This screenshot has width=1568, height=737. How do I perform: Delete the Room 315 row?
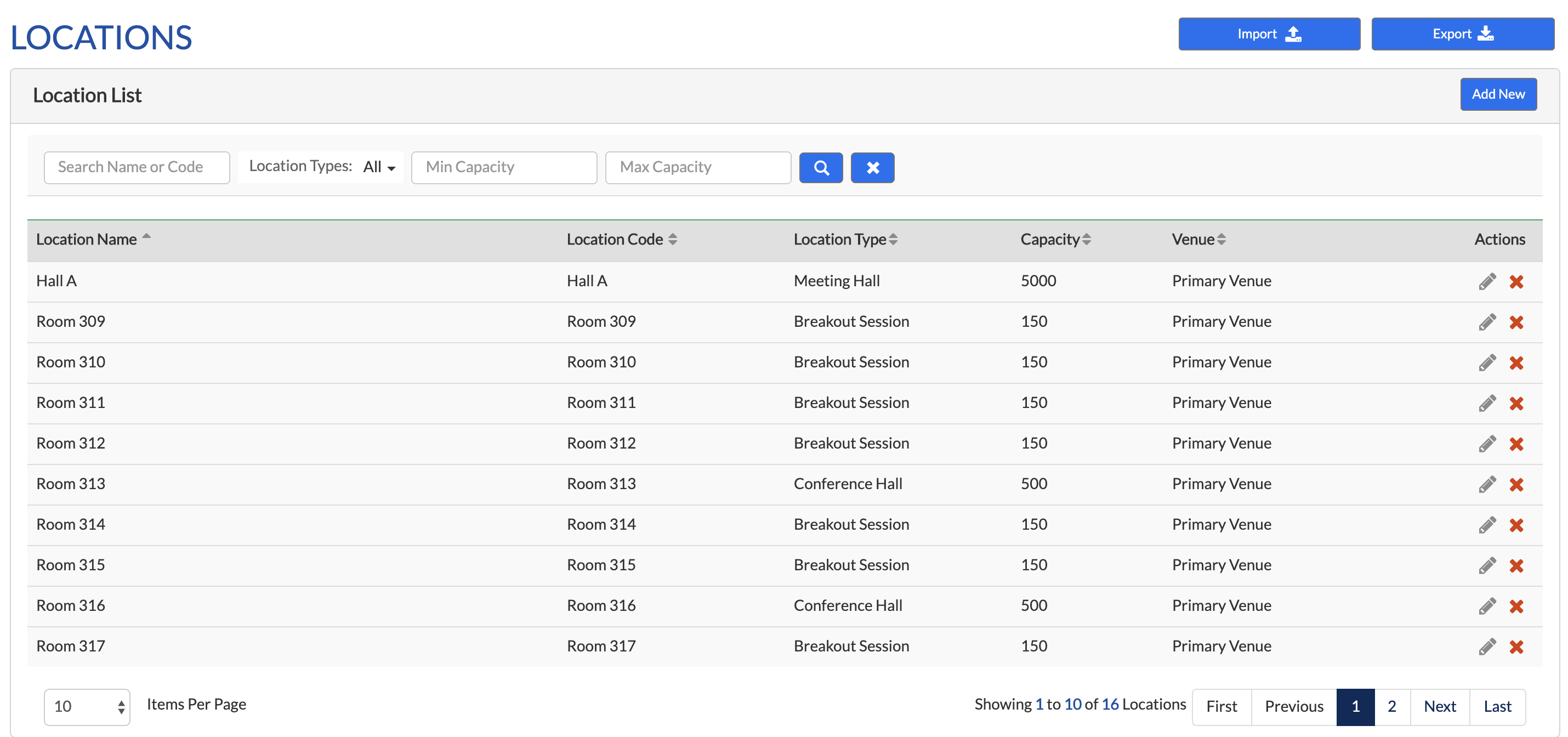pyautogui.click(x=1516, y=565)
